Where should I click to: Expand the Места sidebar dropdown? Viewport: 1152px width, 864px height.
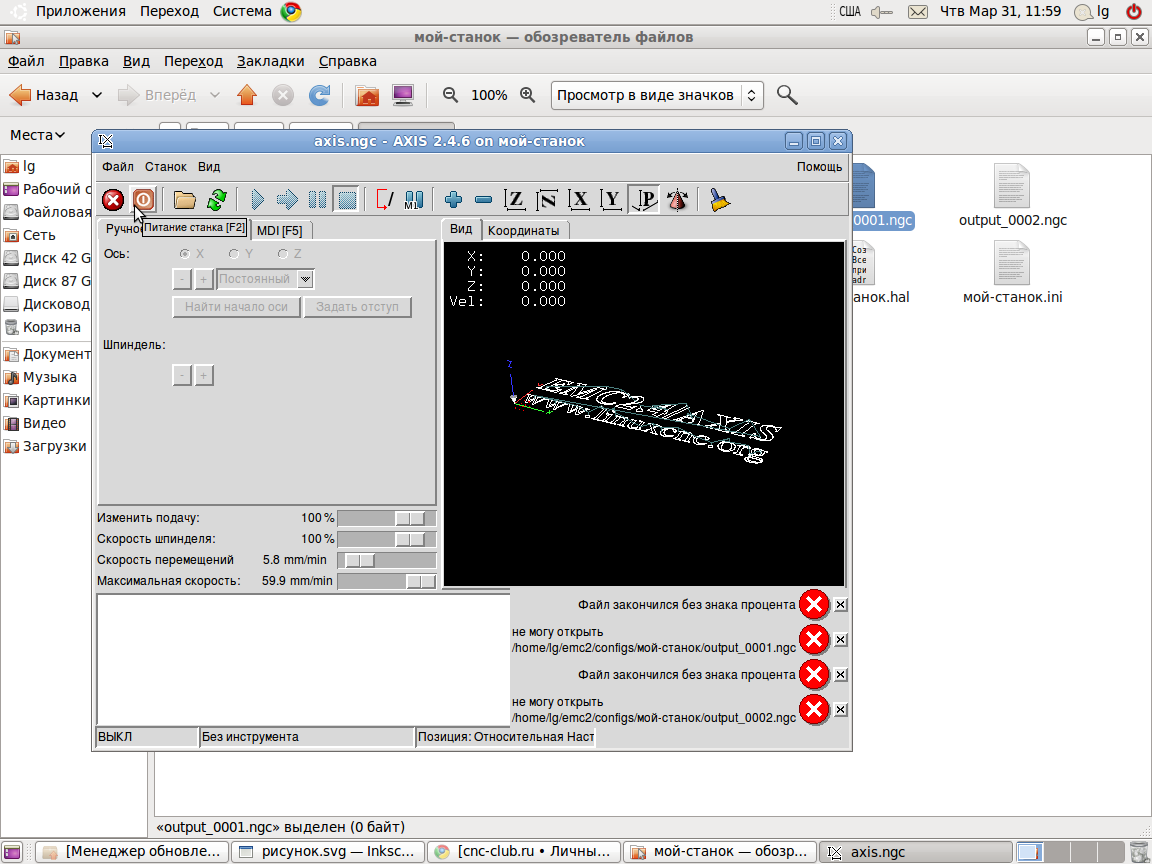click(38, 135)
